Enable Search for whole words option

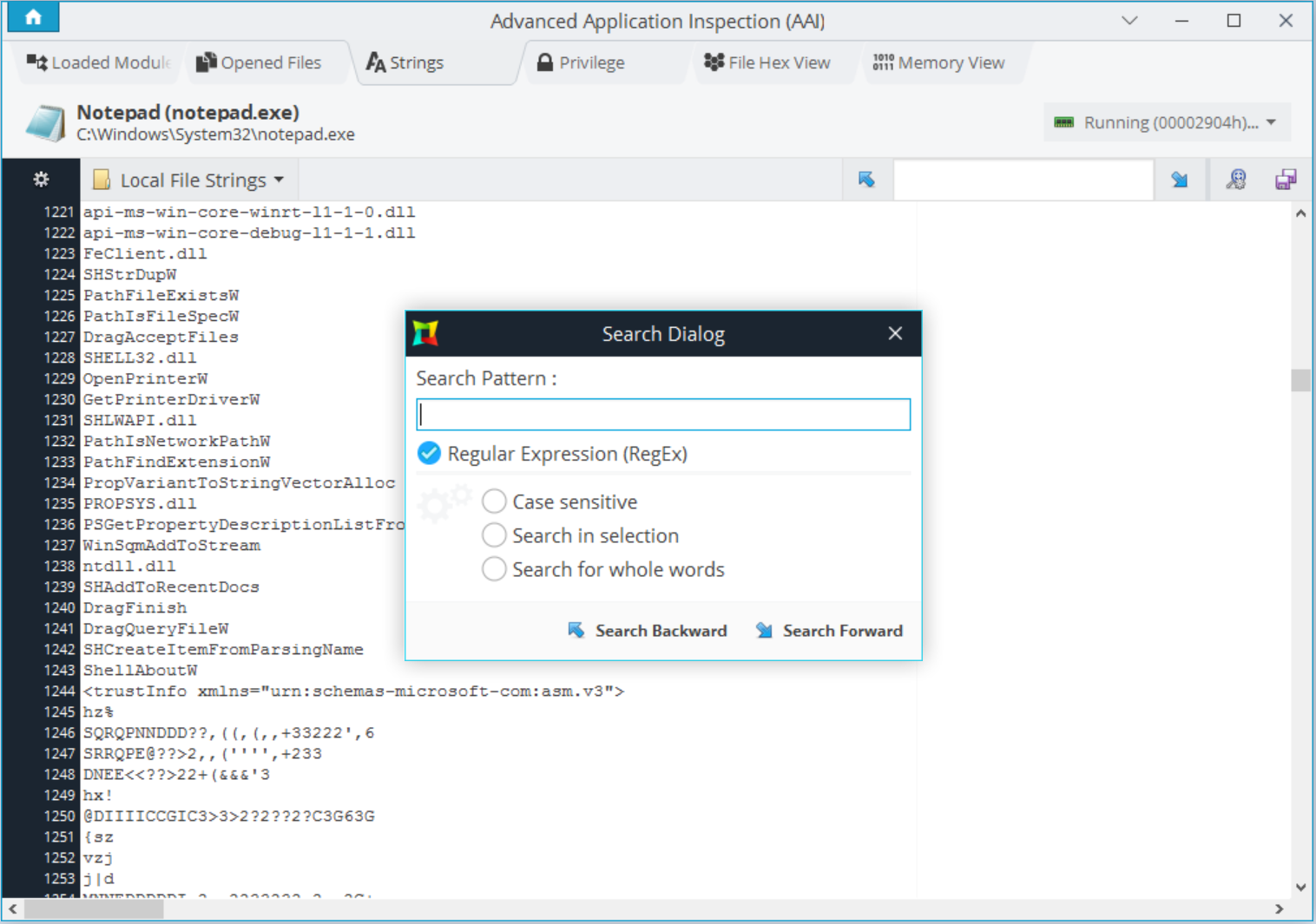coord(494,569)
